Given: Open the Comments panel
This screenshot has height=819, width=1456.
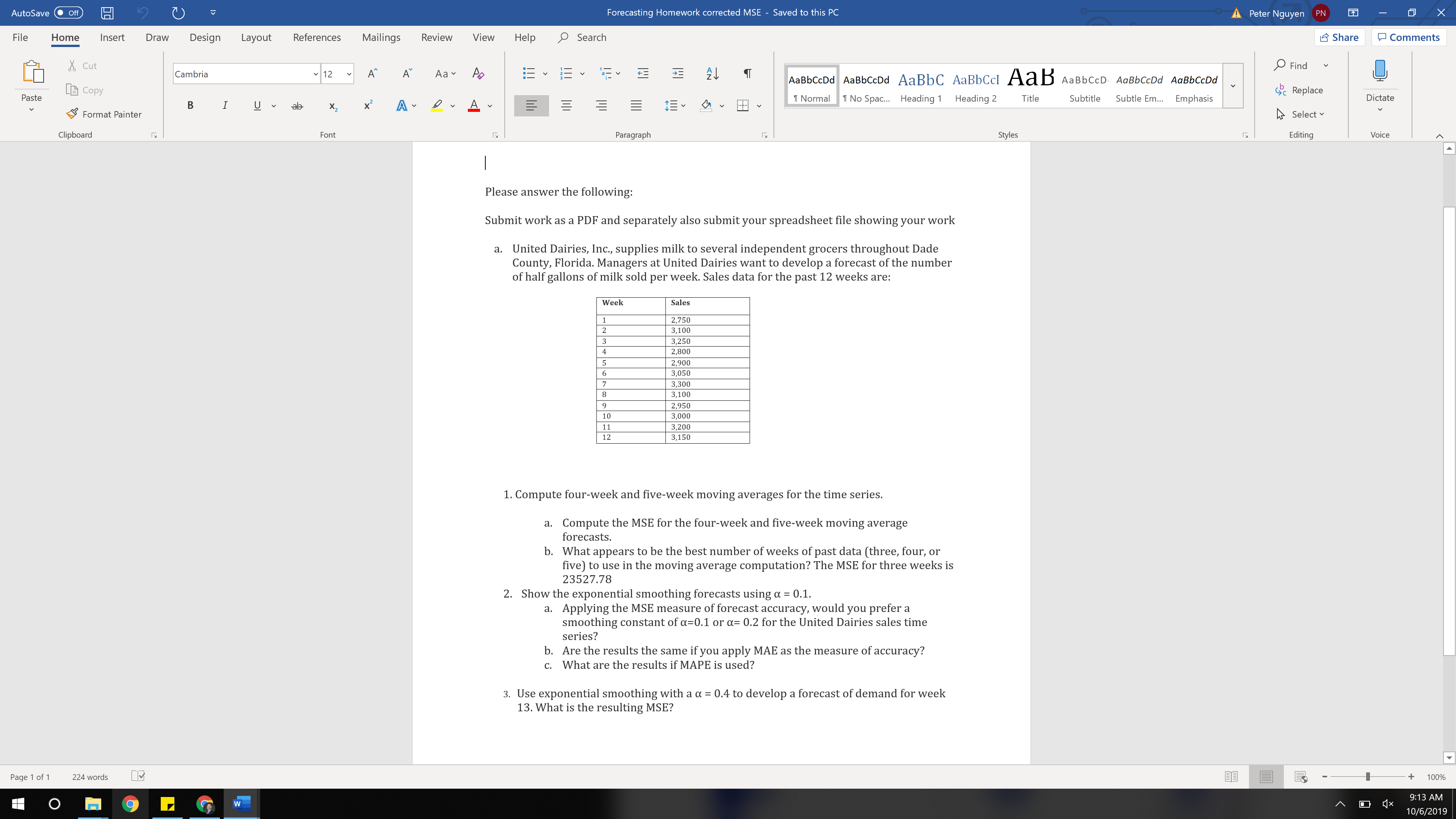Looking at the screenshot, I should tap(1408, 37).
